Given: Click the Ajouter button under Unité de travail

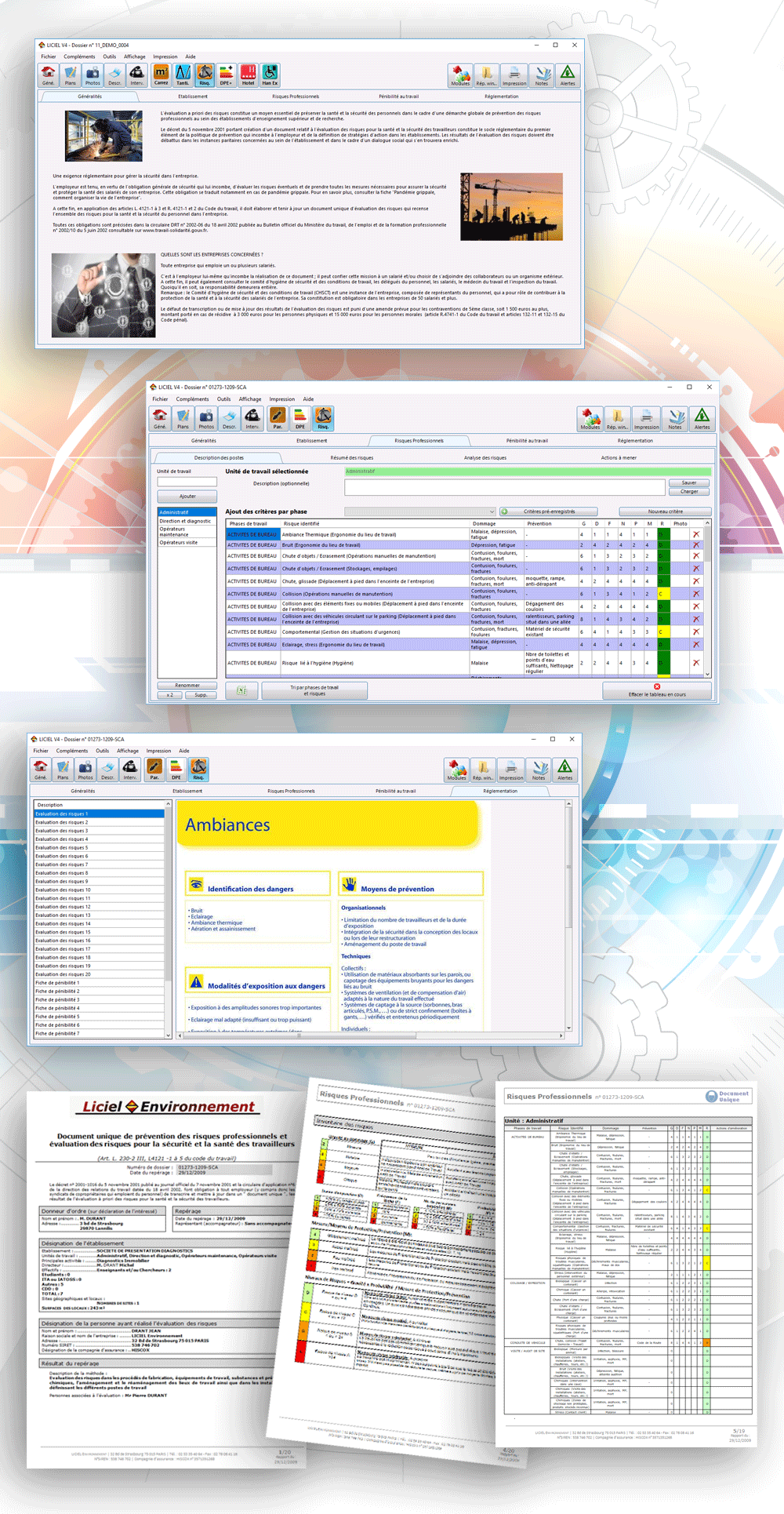Looking at the screenshot, I should pyautogui.click(x=187, y=497).
